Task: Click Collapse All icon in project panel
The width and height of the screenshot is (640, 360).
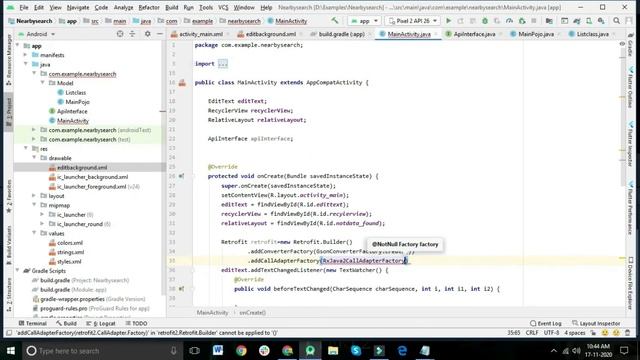Action: tap(132, 34)
